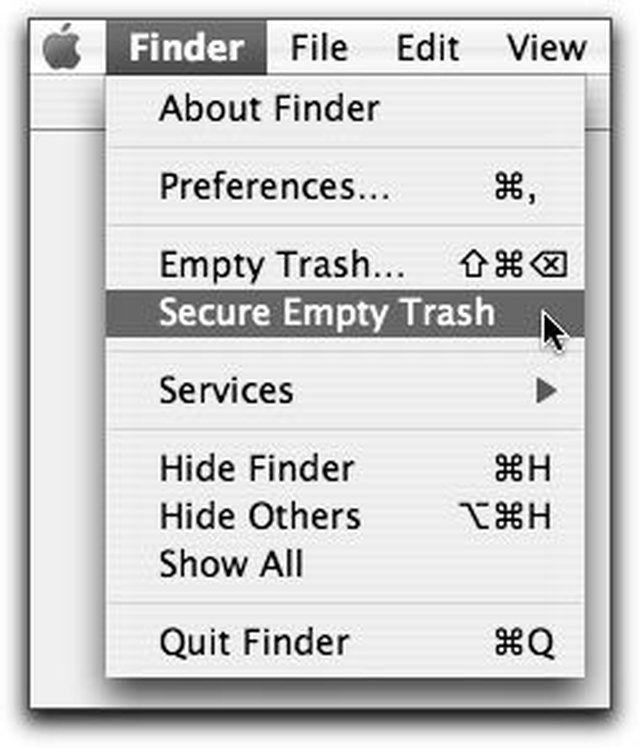Choose Secure Empty Trash
The width and height of the screenshot is (640, 748).
345,313
